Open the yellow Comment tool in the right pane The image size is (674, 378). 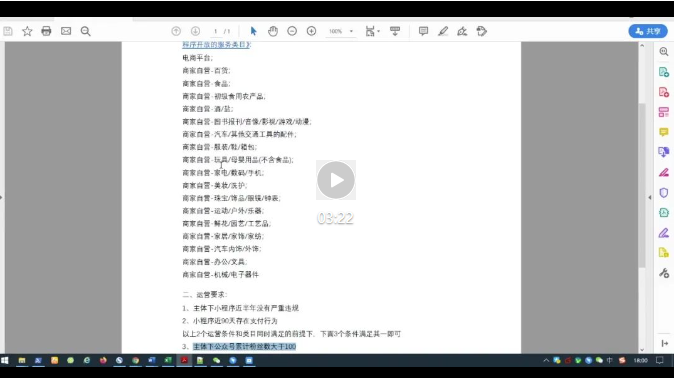click(x=664, y=132)
